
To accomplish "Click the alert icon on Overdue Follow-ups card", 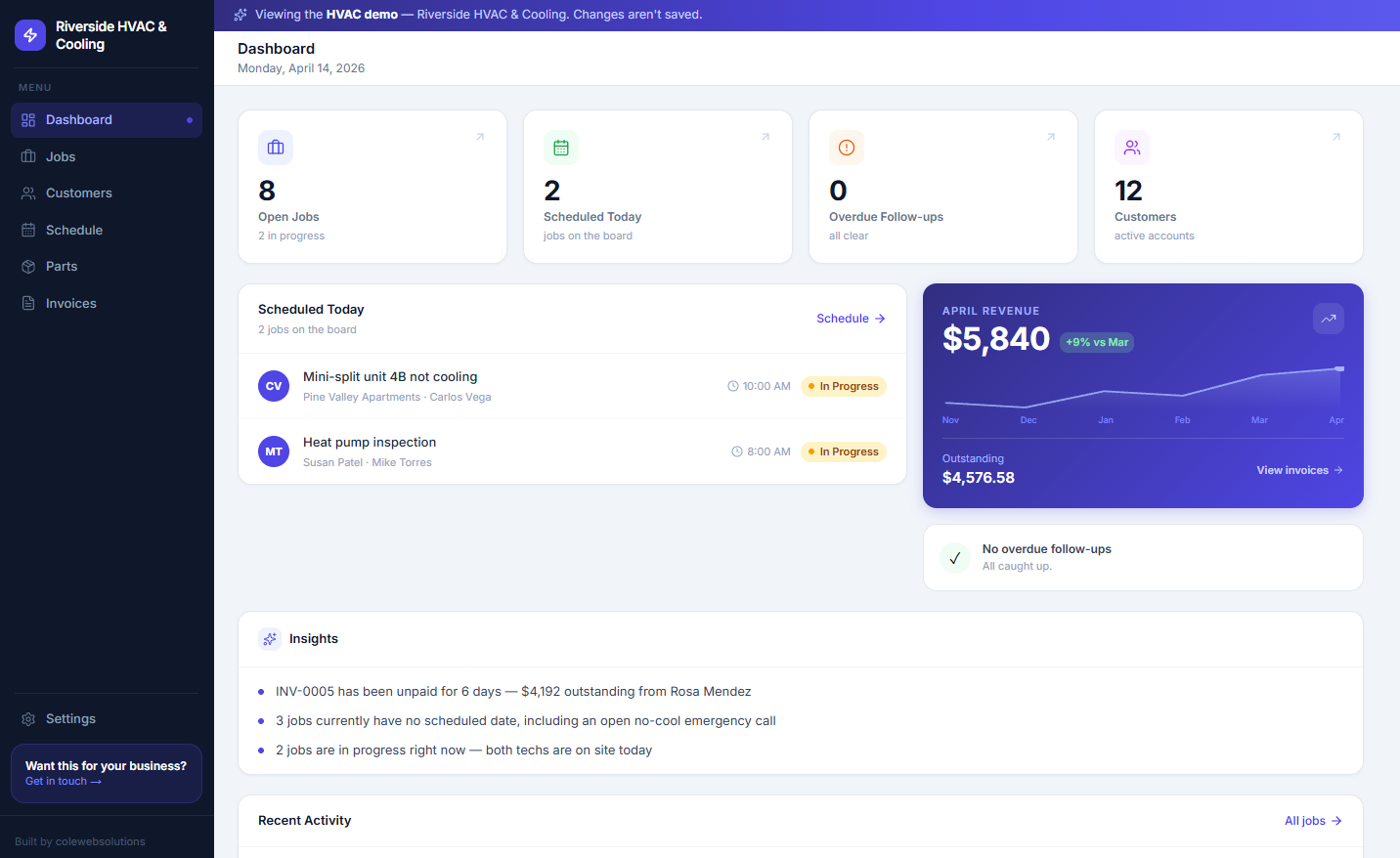I will [847, 148].
